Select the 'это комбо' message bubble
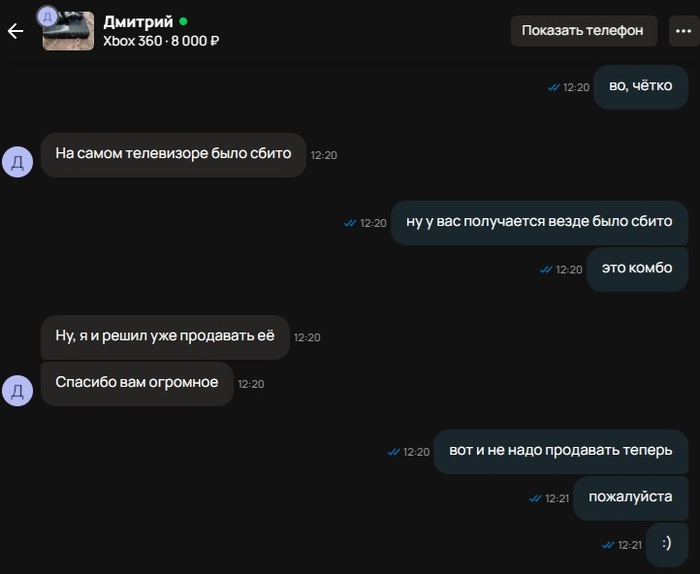This screenshot has height=574, width=700. pos(637,269)
